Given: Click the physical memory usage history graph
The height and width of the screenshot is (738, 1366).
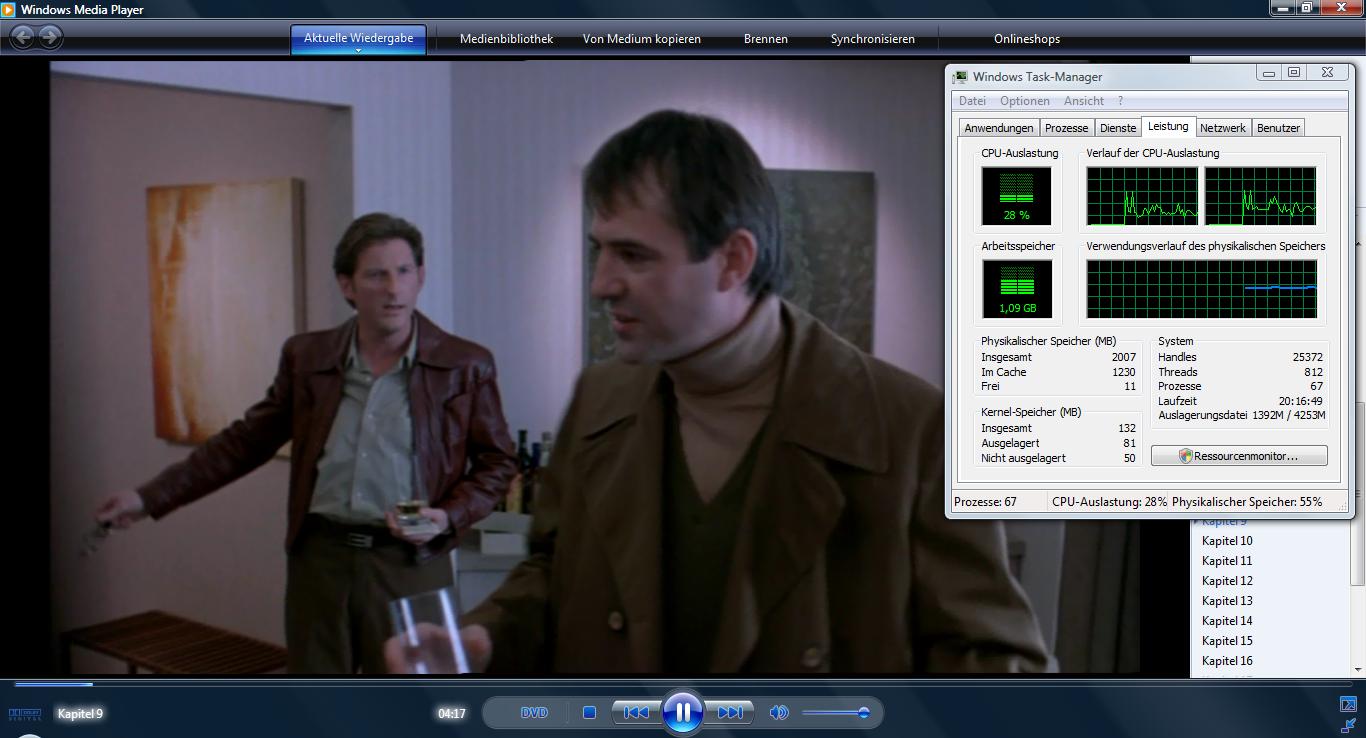Looking at the screenshot, I should (1202, 289).
